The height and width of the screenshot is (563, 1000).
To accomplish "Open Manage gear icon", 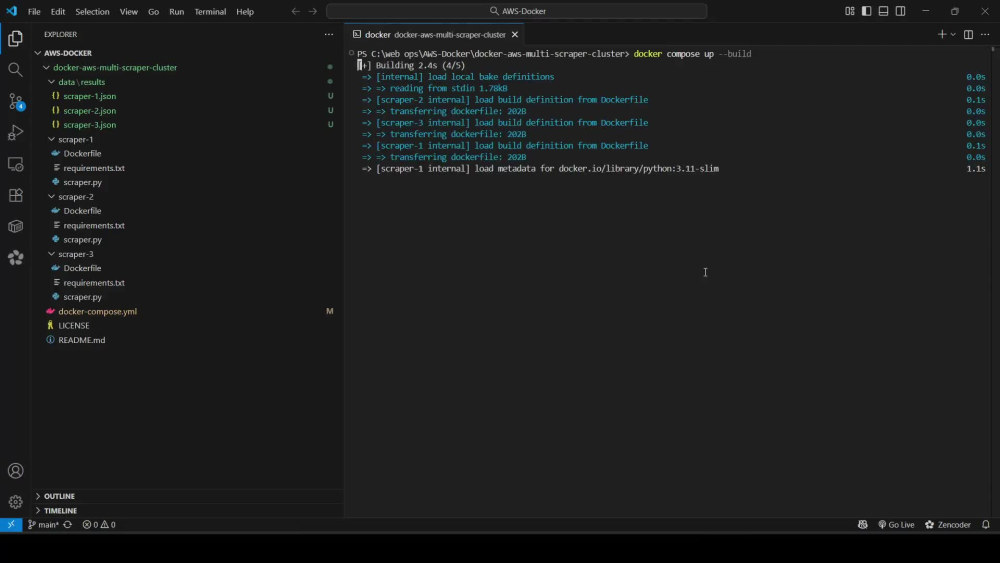I will (x=15, y=502).
